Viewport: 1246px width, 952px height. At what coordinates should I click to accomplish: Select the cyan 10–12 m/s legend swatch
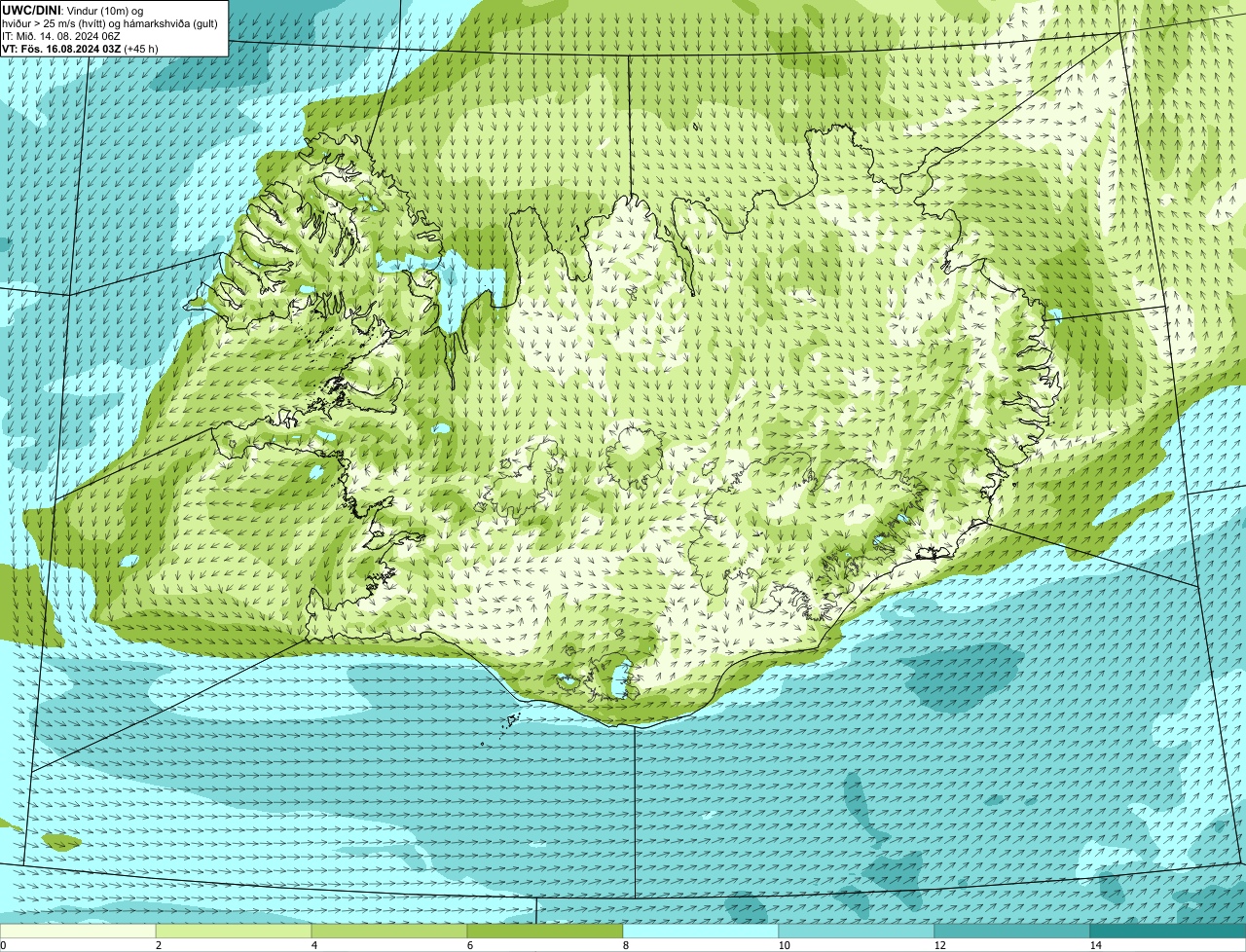tap(857, 931)
